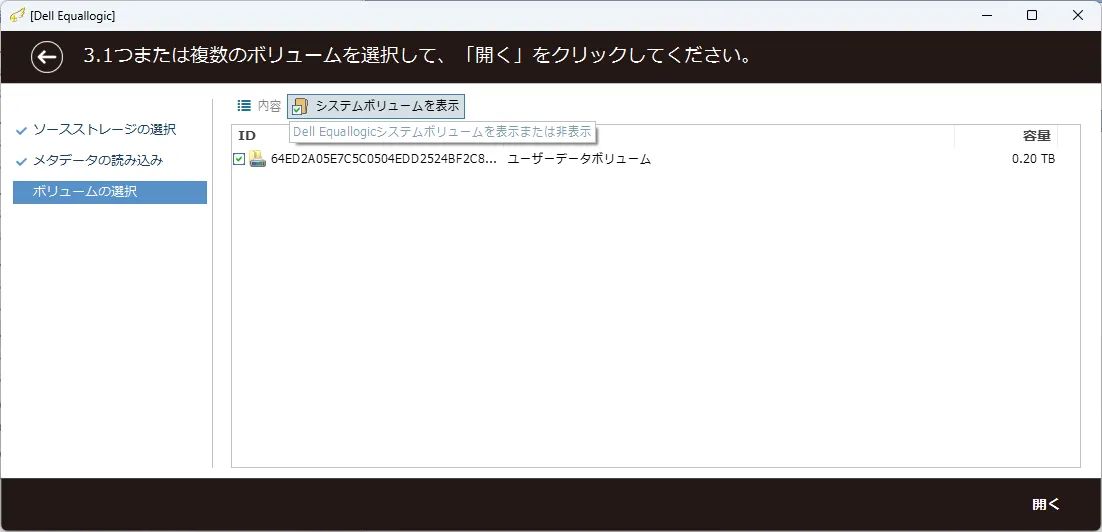The image size is (1102, 532).
Task: Click the 0.20 TB capacity value
Action: (1033, 160)
